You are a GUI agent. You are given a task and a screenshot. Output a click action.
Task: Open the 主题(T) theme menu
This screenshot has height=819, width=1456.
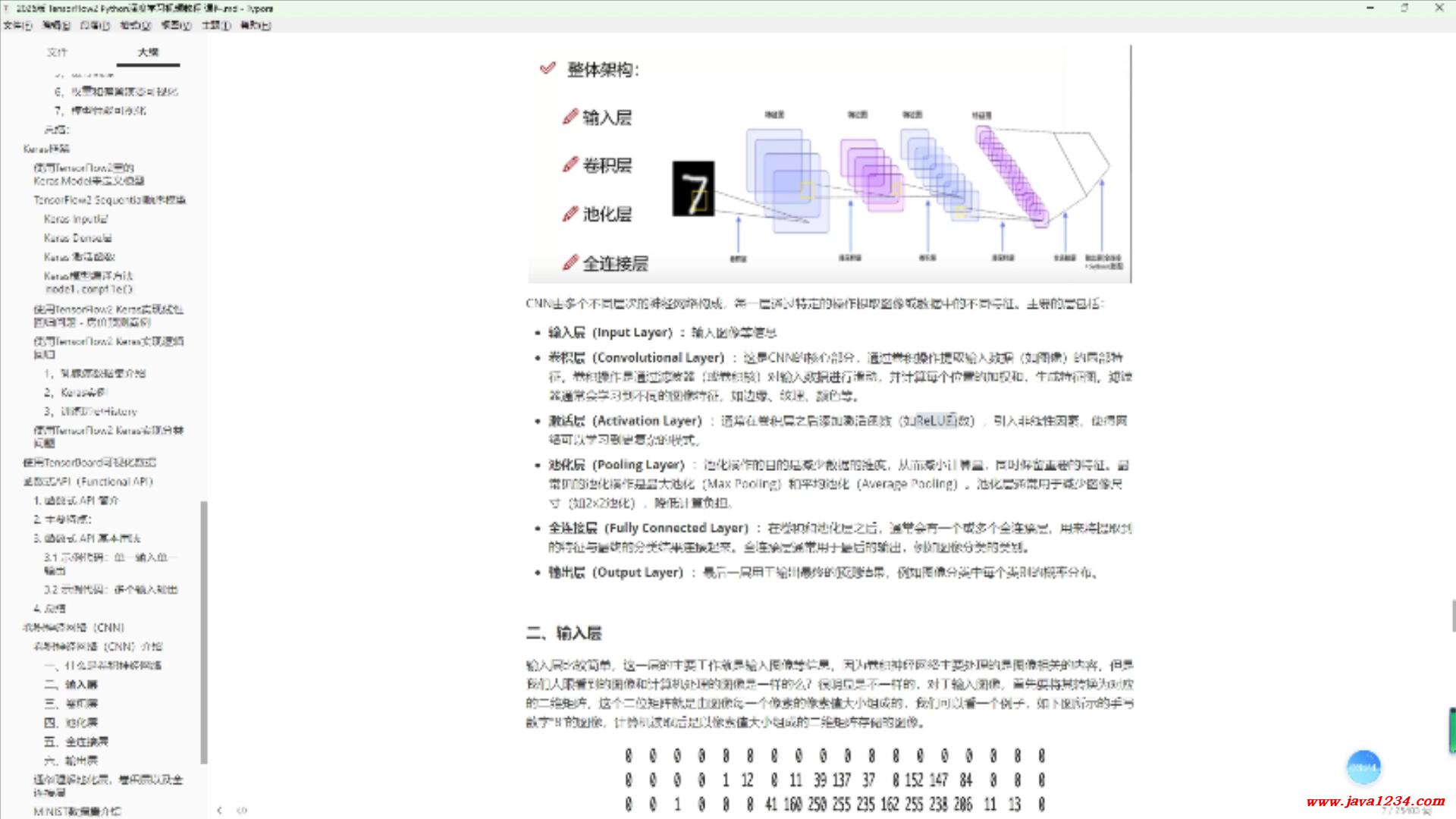tap(215, 25)
